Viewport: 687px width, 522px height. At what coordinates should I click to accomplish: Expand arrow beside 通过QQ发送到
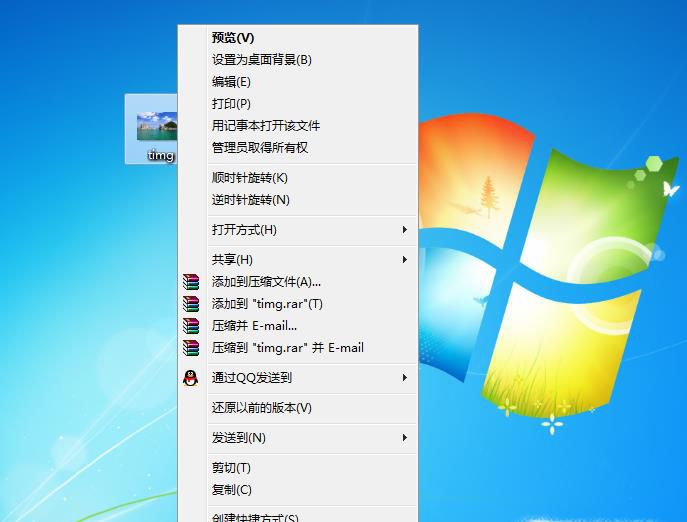click(x=405, y=377)
